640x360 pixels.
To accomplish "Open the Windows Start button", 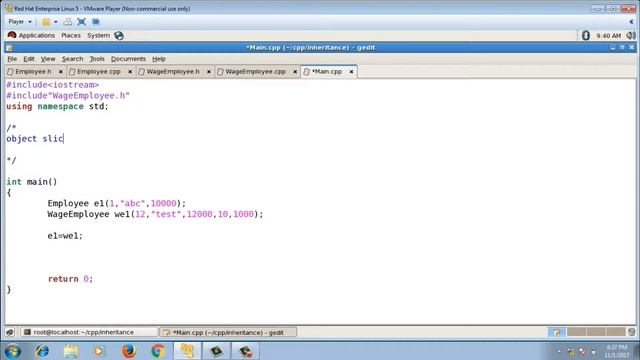I will (12, 351).
